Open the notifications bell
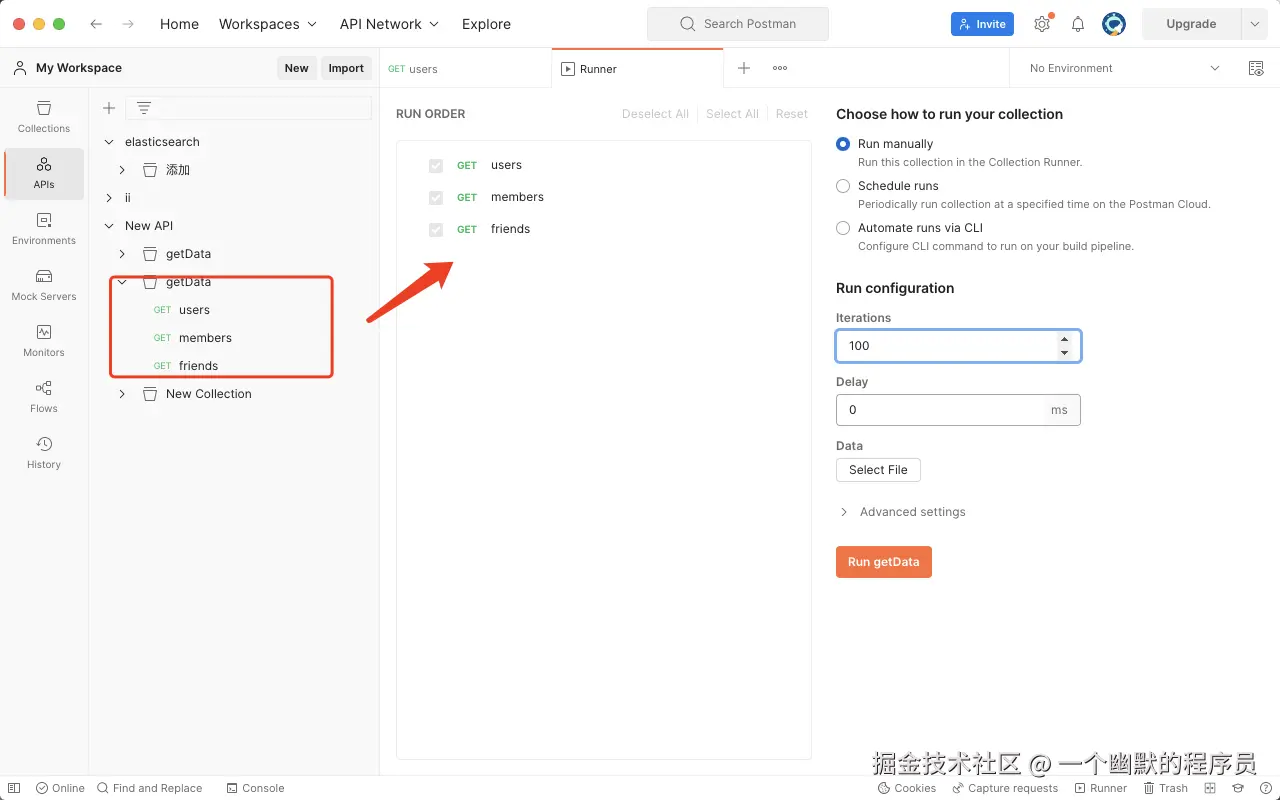Image resolution: width=1280 pixels, height=800 pixels. [x=1078, y=24]
